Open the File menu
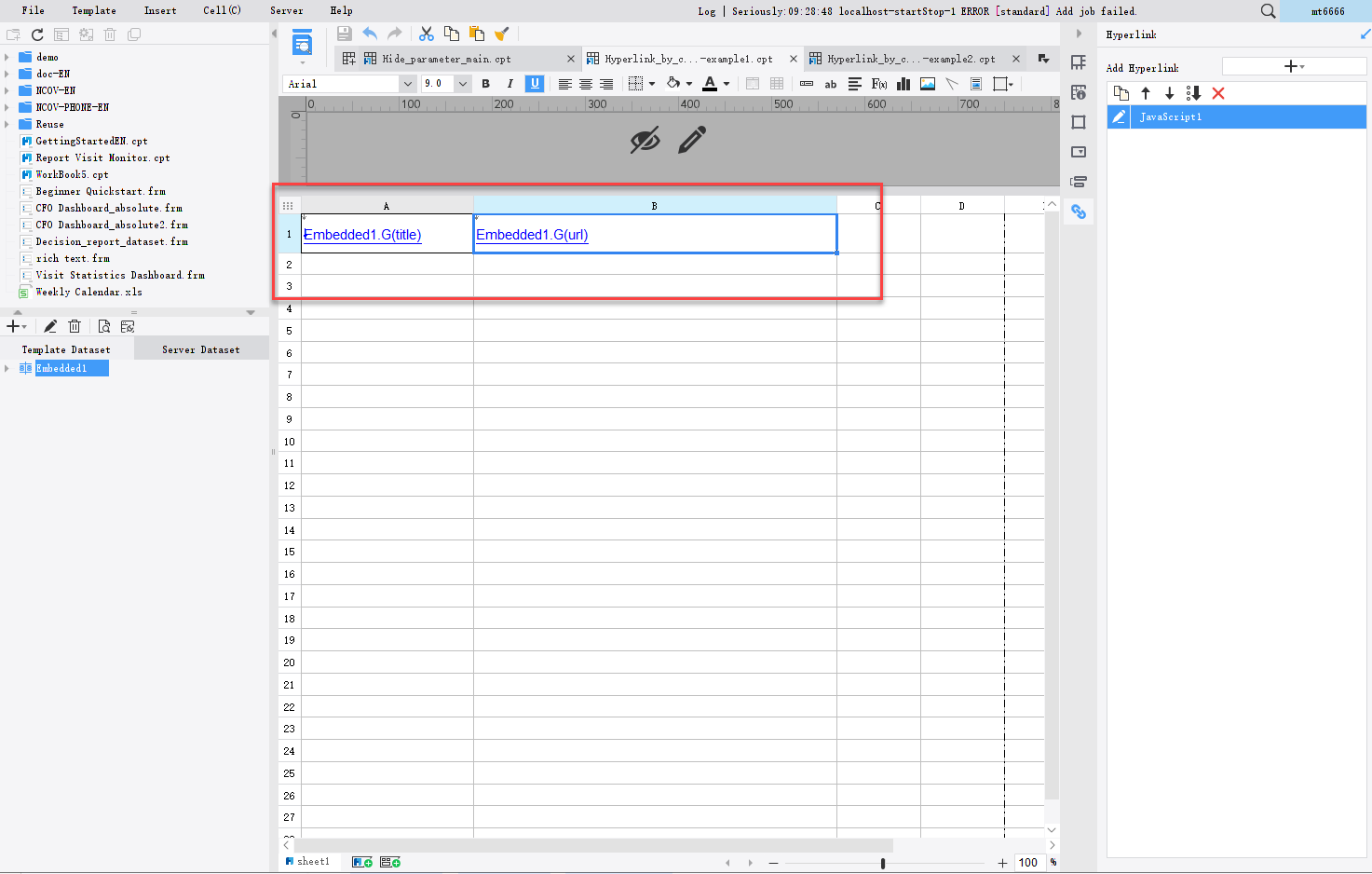1372x874 pixels. (33, 11)
